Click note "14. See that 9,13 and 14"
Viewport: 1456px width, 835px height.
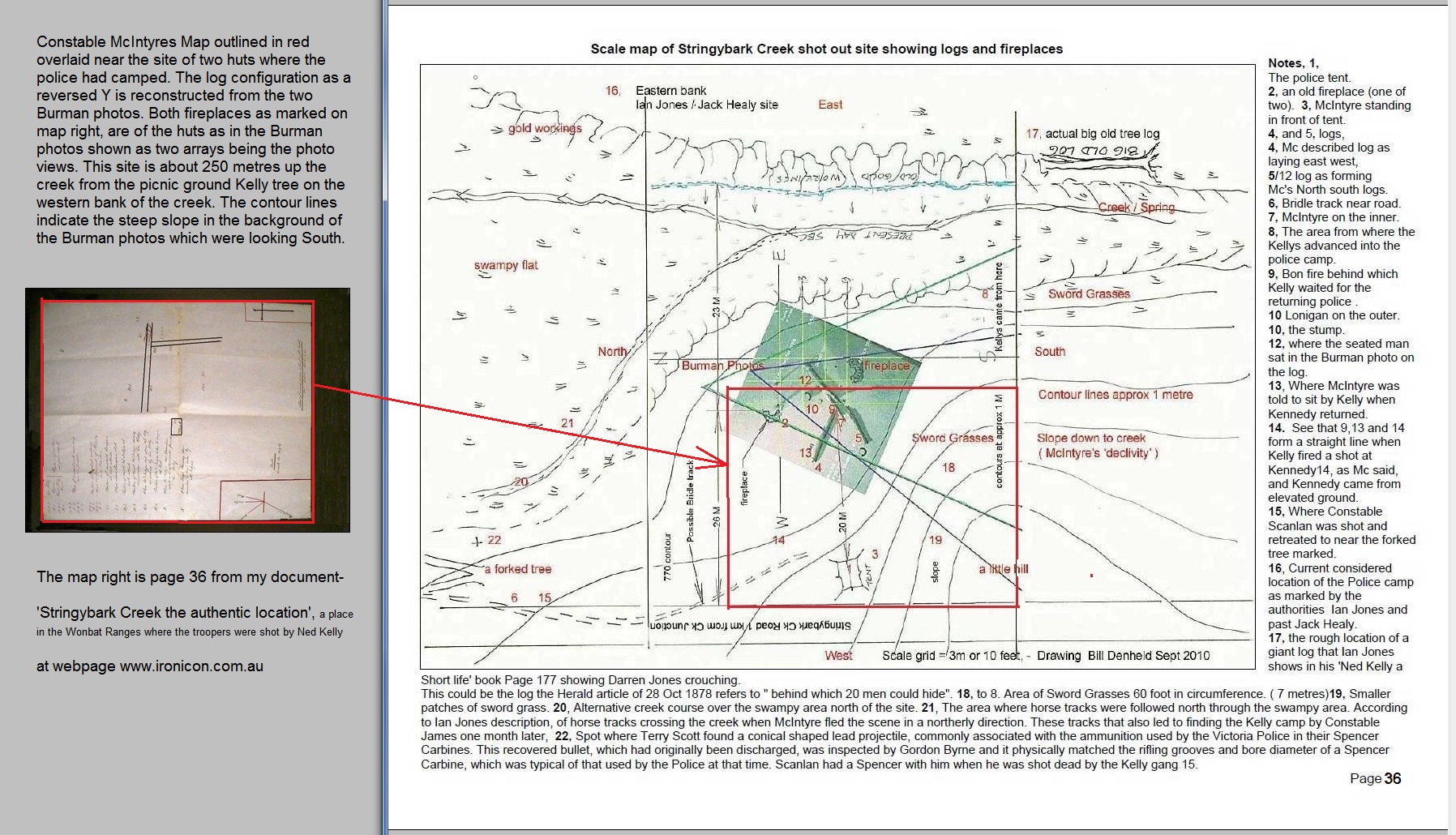tap(1336, 428)
